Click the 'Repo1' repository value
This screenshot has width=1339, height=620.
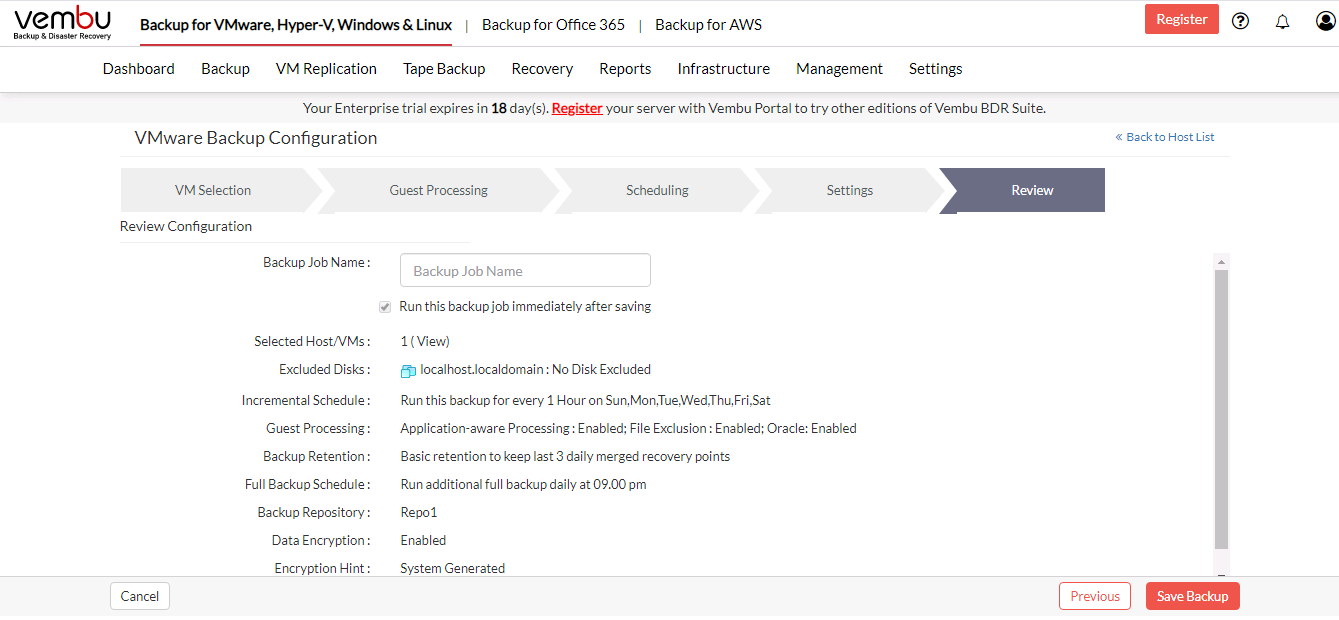click(419, 513)
